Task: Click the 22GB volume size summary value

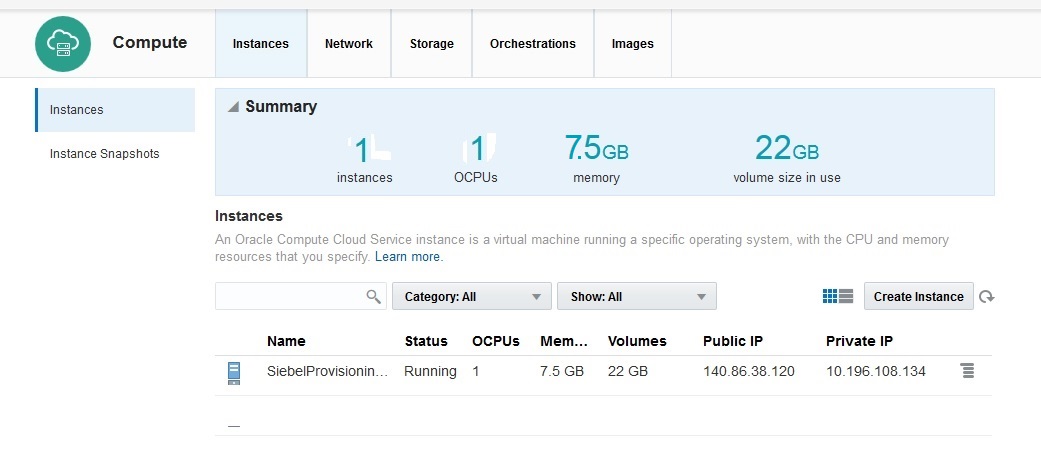Action: [x=787, y=148]
